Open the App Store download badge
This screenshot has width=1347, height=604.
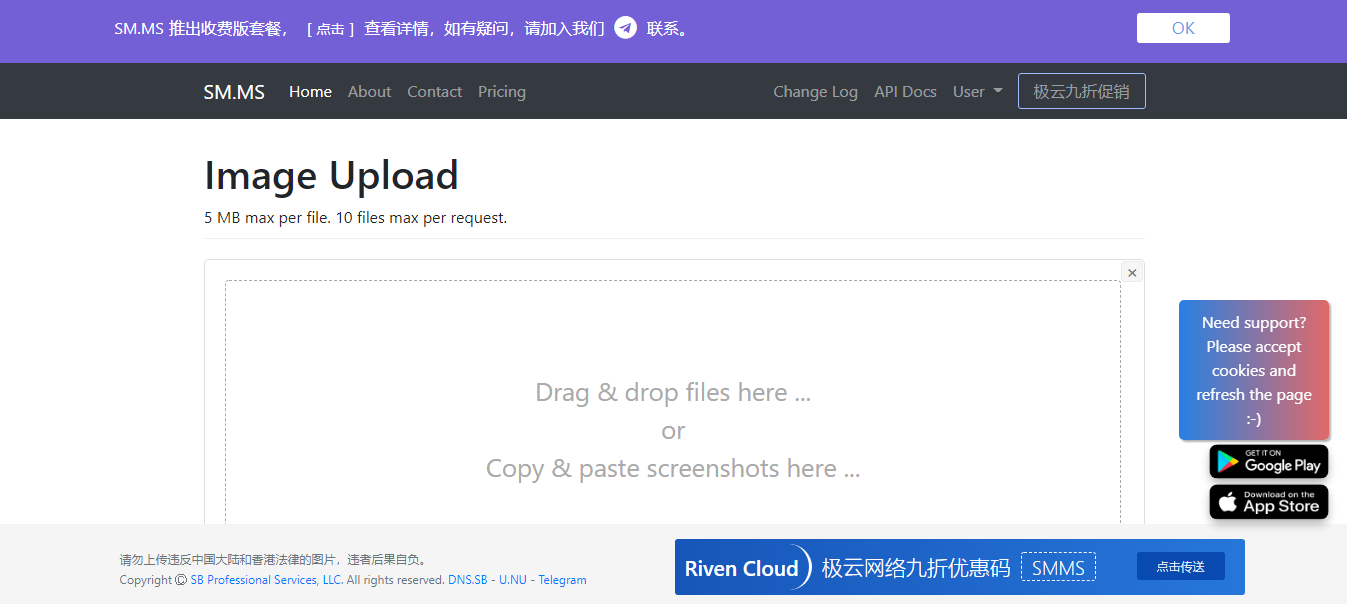coord(1268,502)
